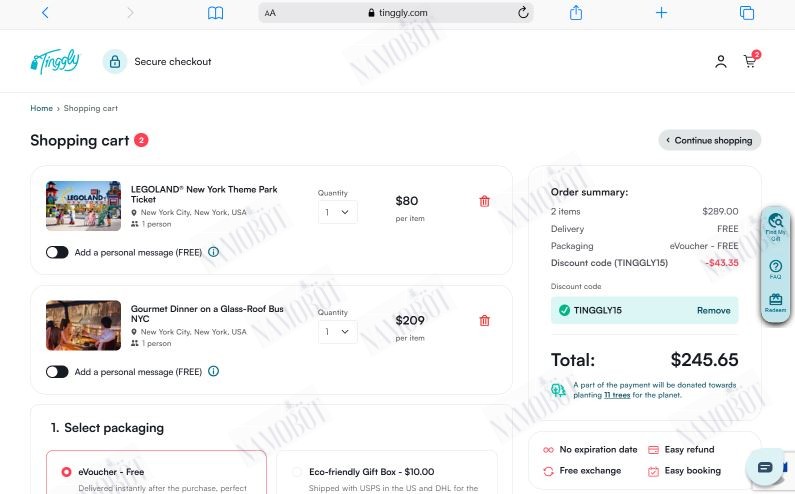Open the chat support bubble
Screen dimensions: 795x494
coord(765,467)
